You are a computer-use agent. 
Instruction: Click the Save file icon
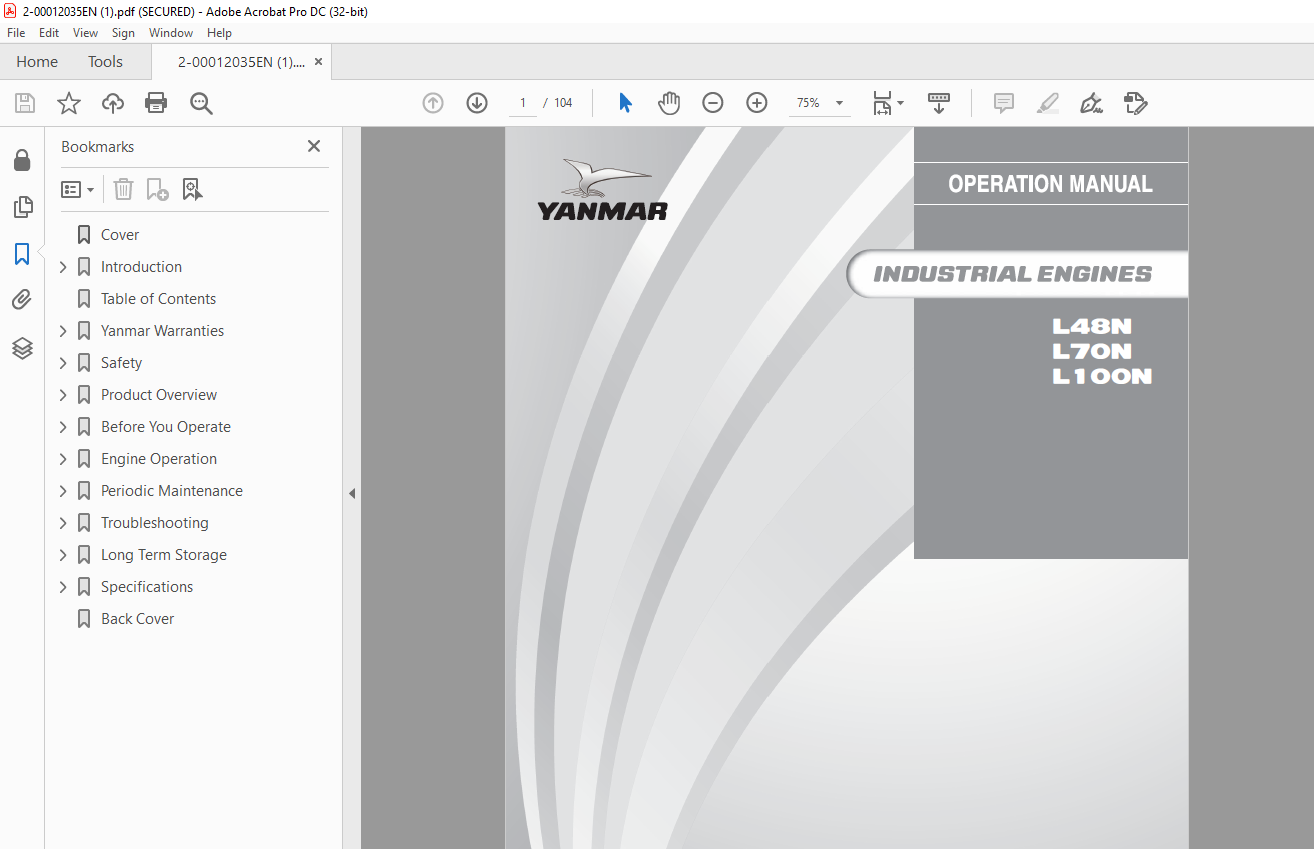[25, 103]
